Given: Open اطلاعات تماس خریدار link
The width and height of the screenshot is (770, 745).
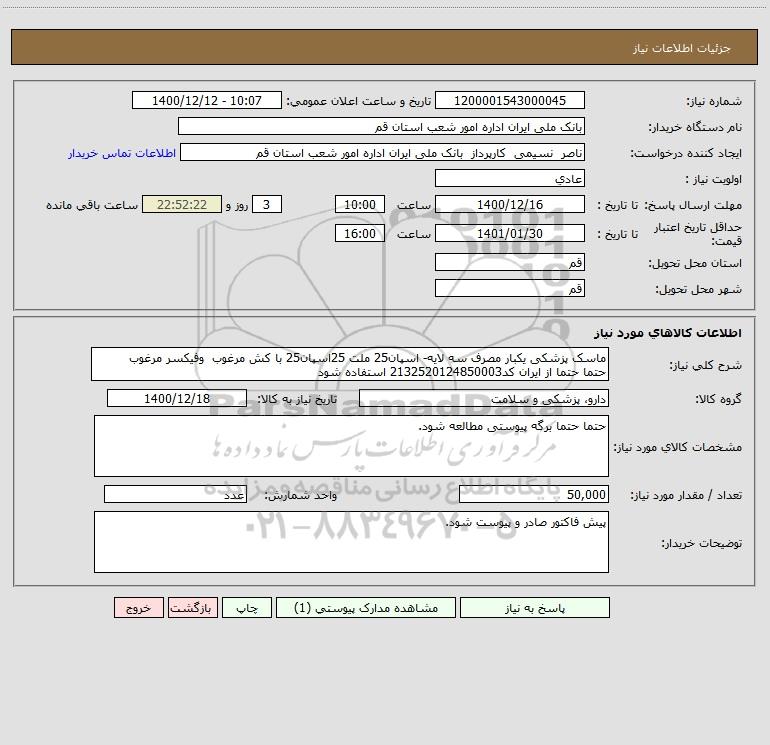Looking at the screenshot, I should pyautogui.click(x=122, y=153).
